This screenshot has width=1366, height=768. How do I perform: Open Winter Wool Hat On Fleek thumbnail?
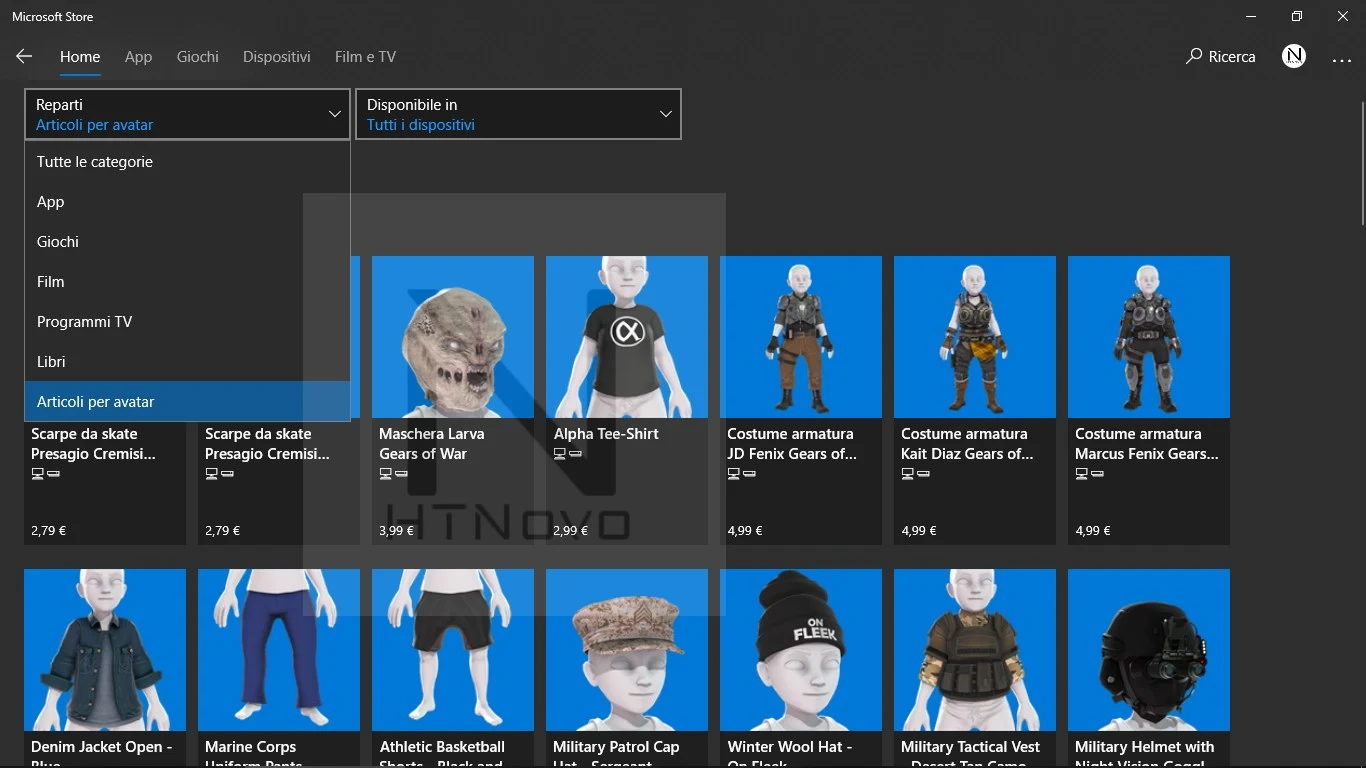coord(801,650)
